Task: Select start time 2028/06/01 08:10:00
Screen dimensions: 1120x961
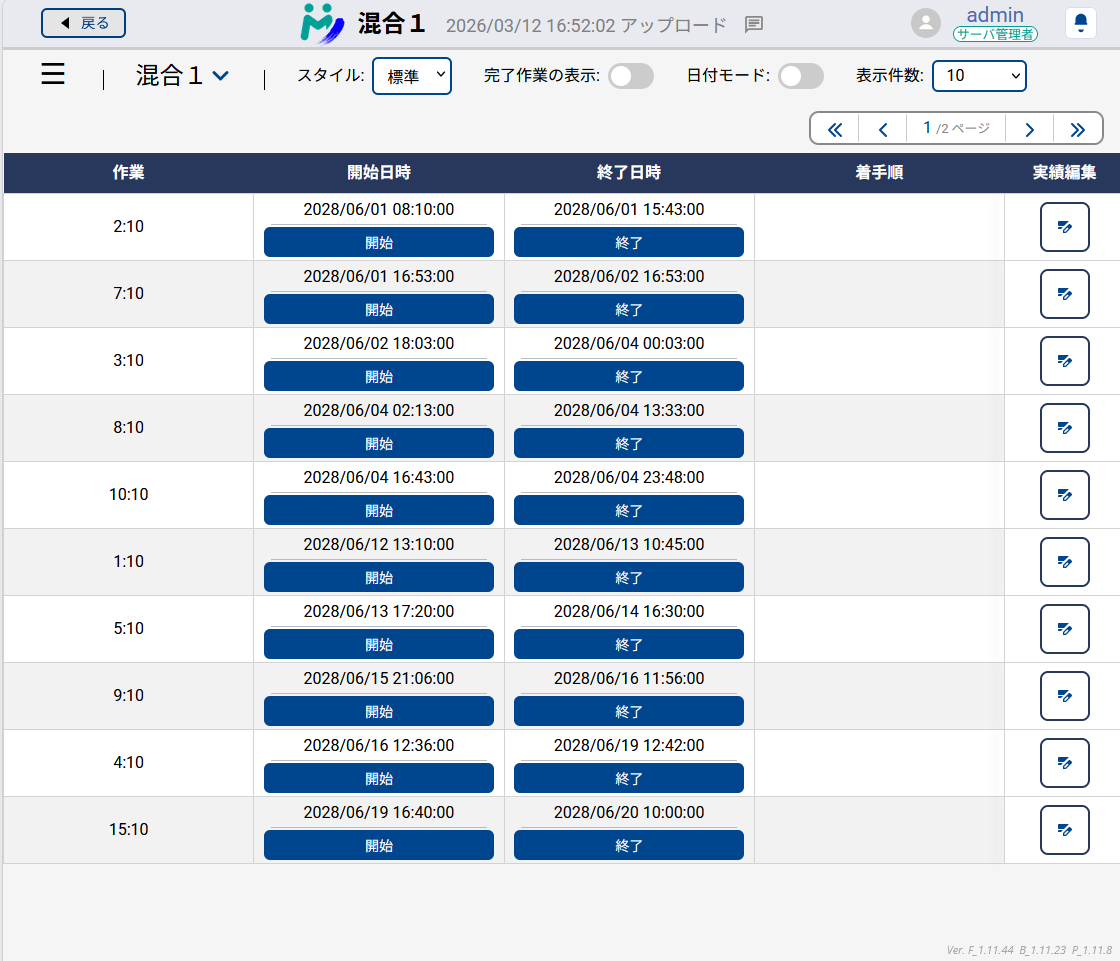Action: pos(379,209)
